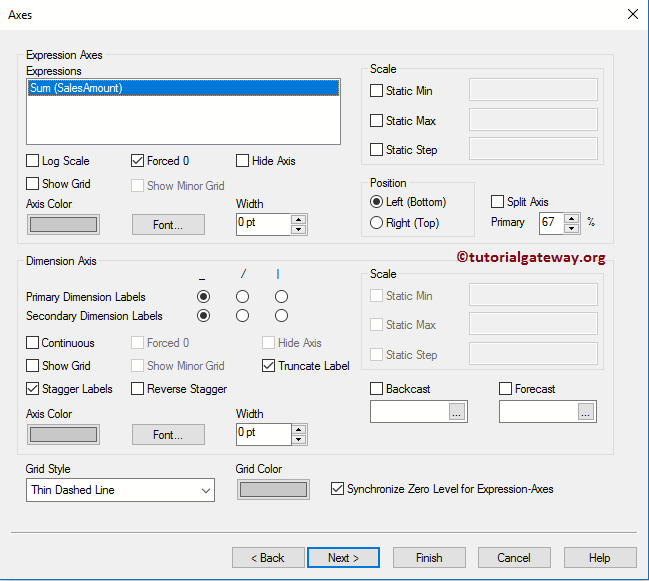Click the Expression Axes Static Min value field

coord(533,89)
